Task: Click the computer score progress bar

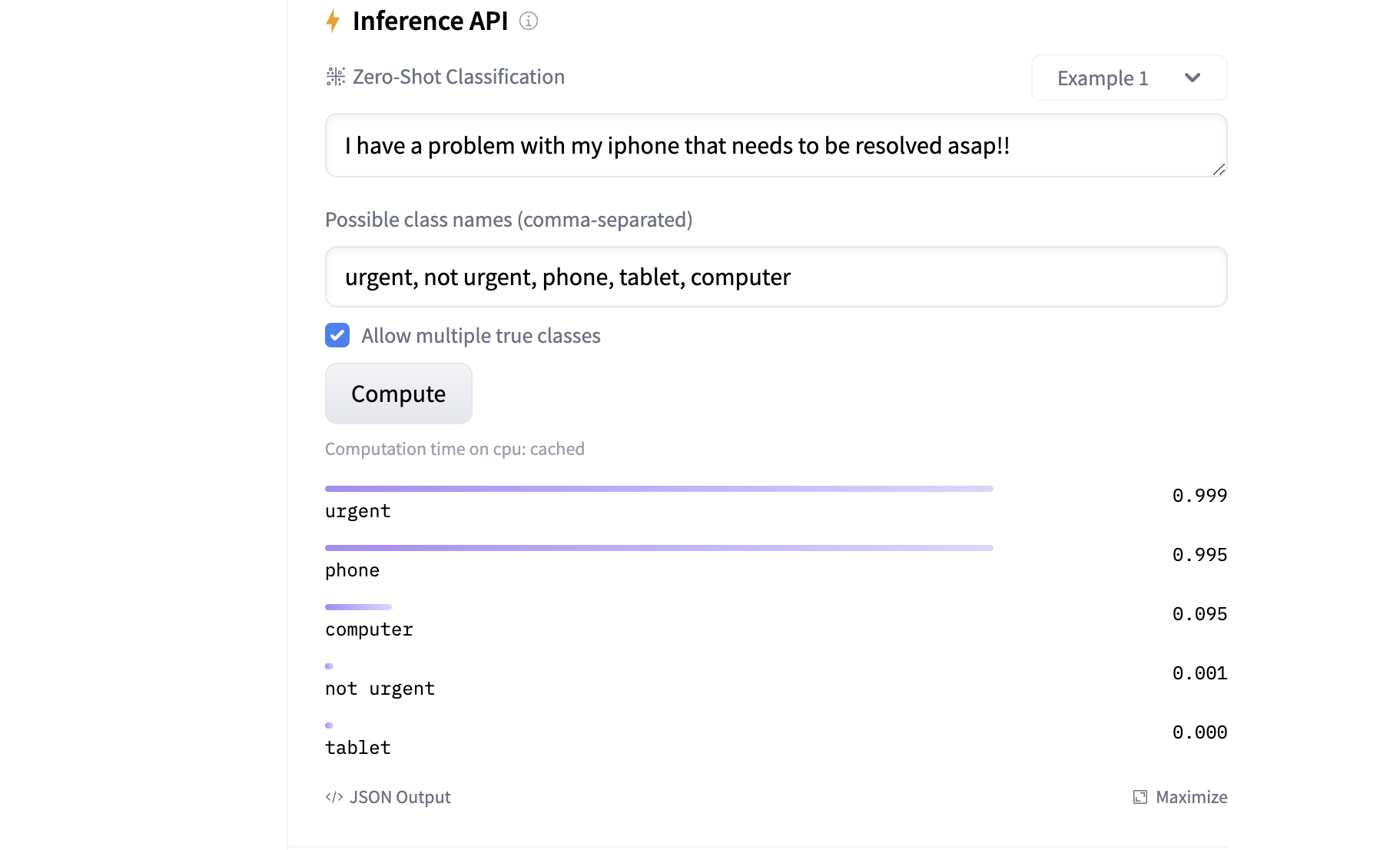Action: 358,607
